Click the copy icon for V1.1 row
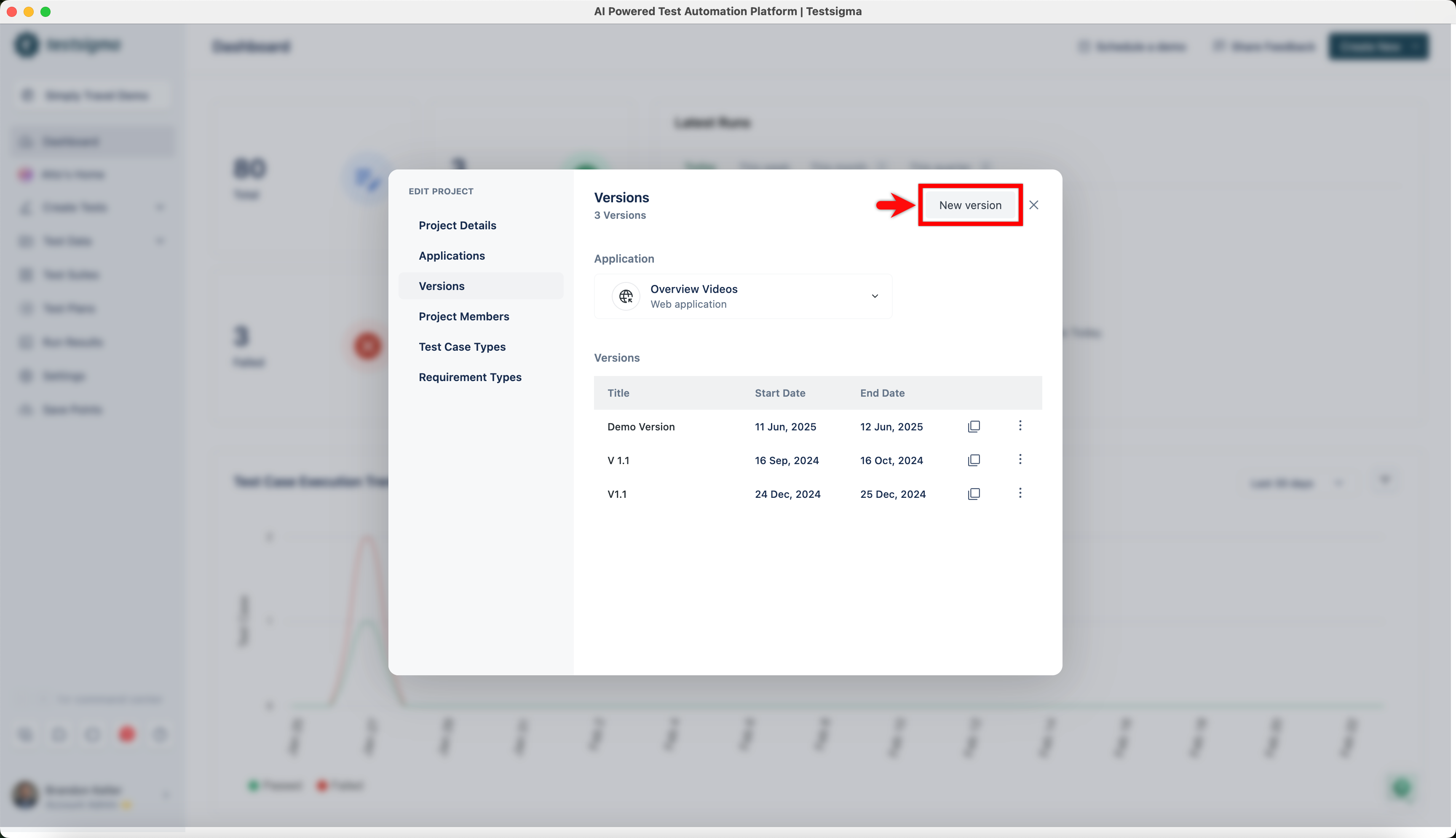 tap(974, 494)
